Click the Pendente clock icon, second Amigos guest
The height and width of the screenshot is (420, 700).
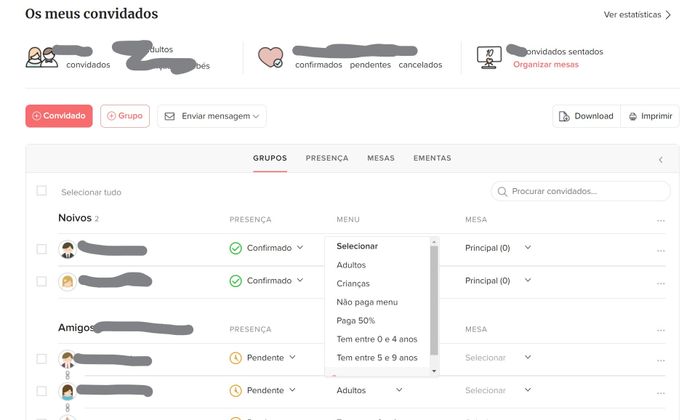click(x=235, y=391)
